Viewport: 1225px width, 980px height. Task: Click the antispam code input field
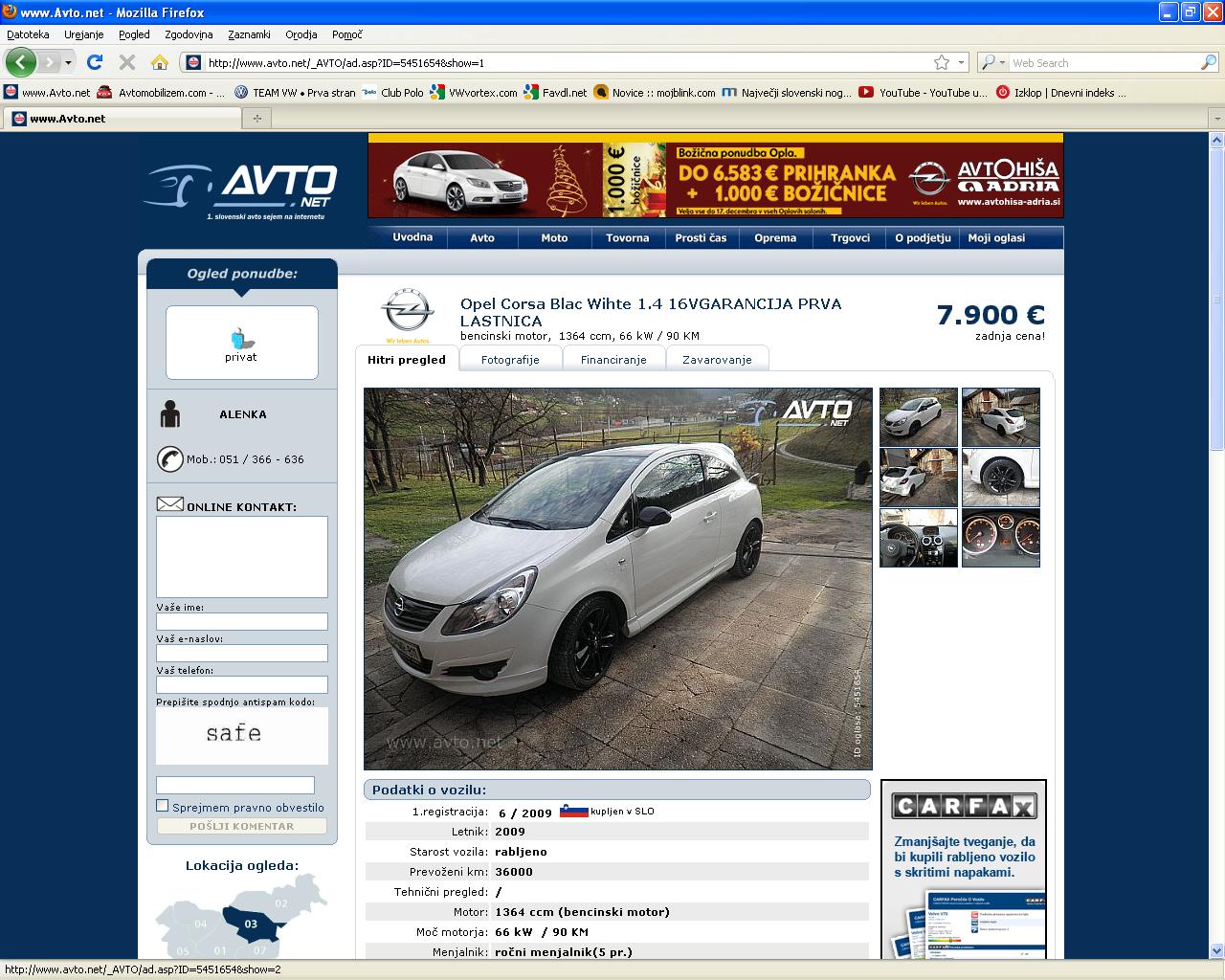[235, 785]
